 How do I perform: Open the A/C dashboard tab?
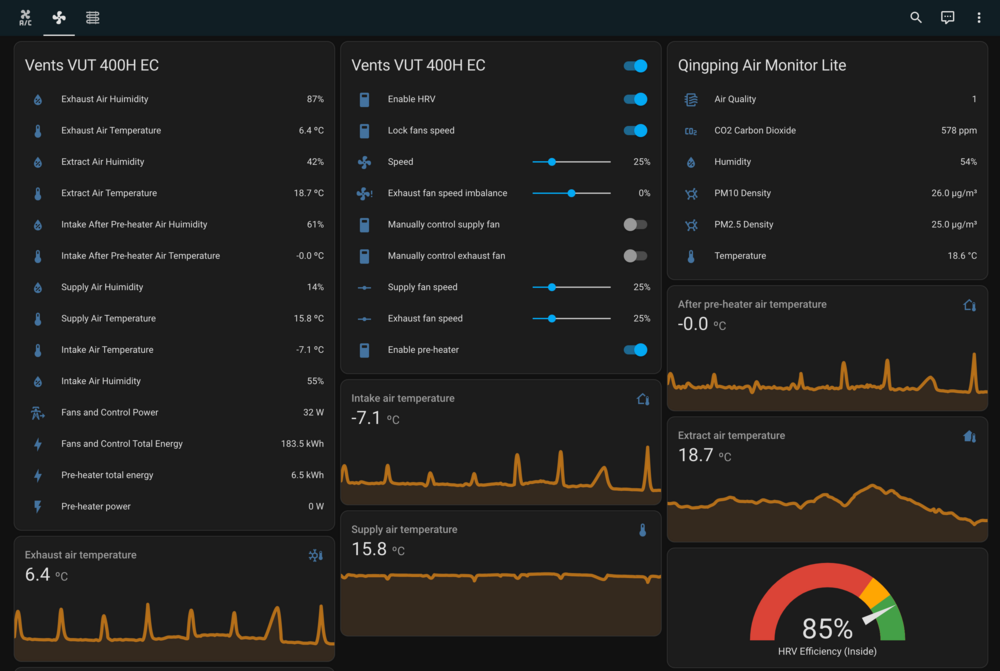[x=26, y=17]
